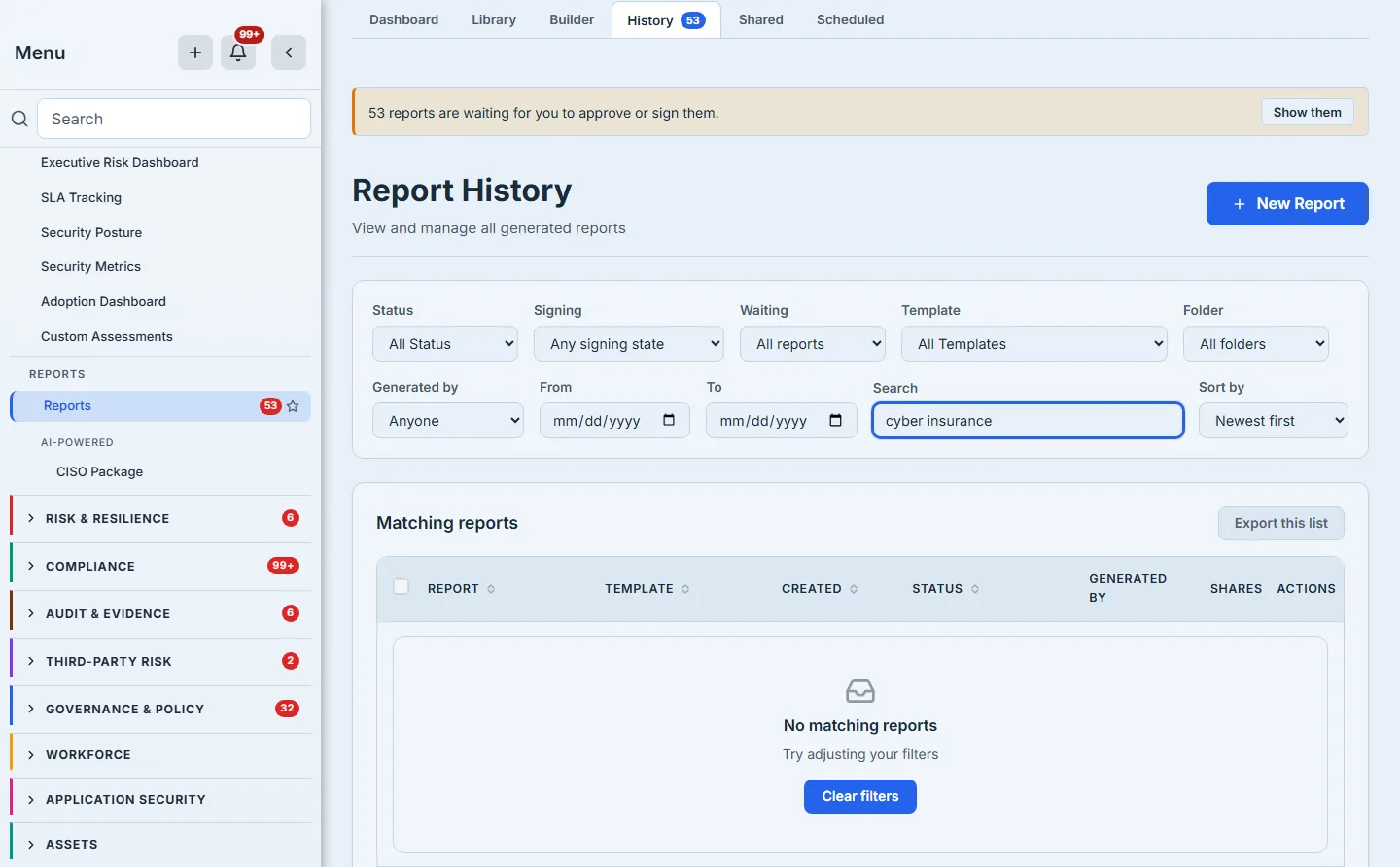
Task: Expand the Compliance section
Action: (x=160, y=567)
